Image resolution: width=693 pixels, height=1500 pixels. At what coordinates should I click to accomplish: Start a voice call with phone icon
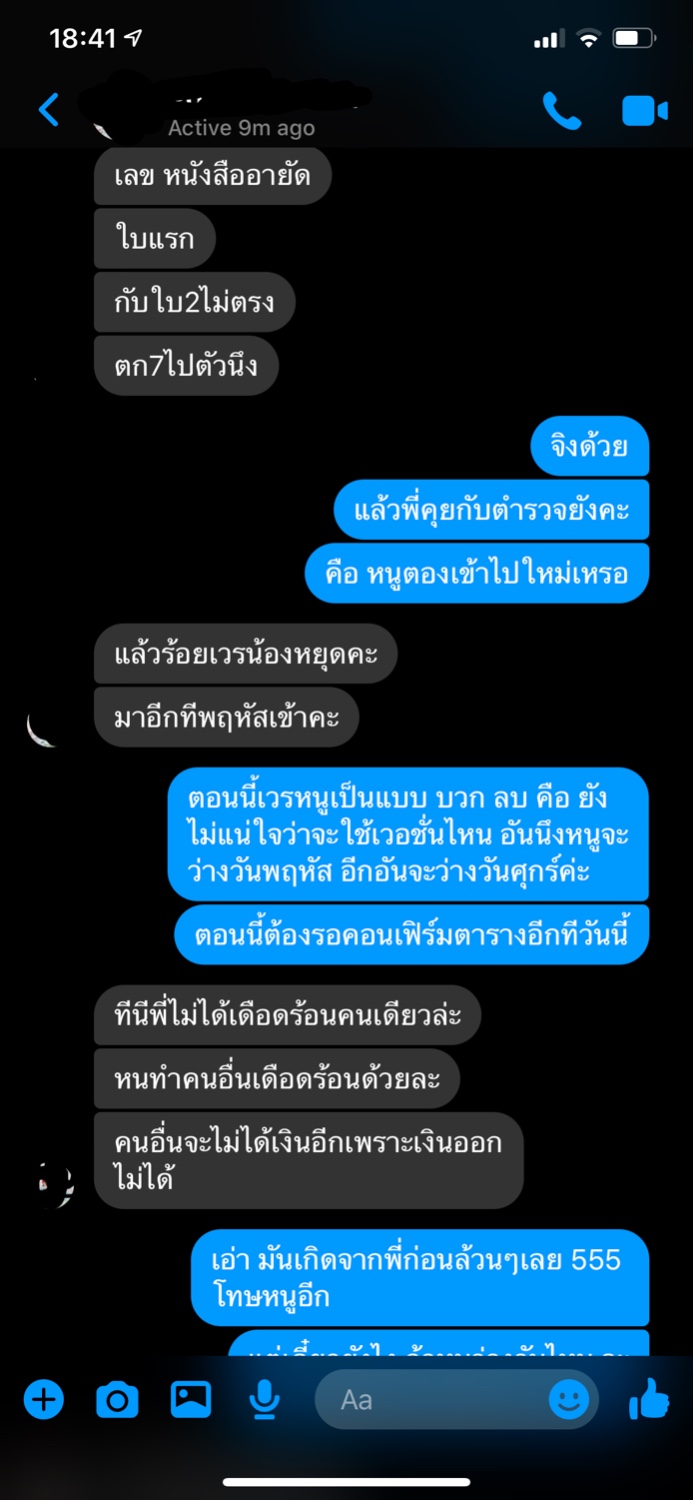coord(562,110)
